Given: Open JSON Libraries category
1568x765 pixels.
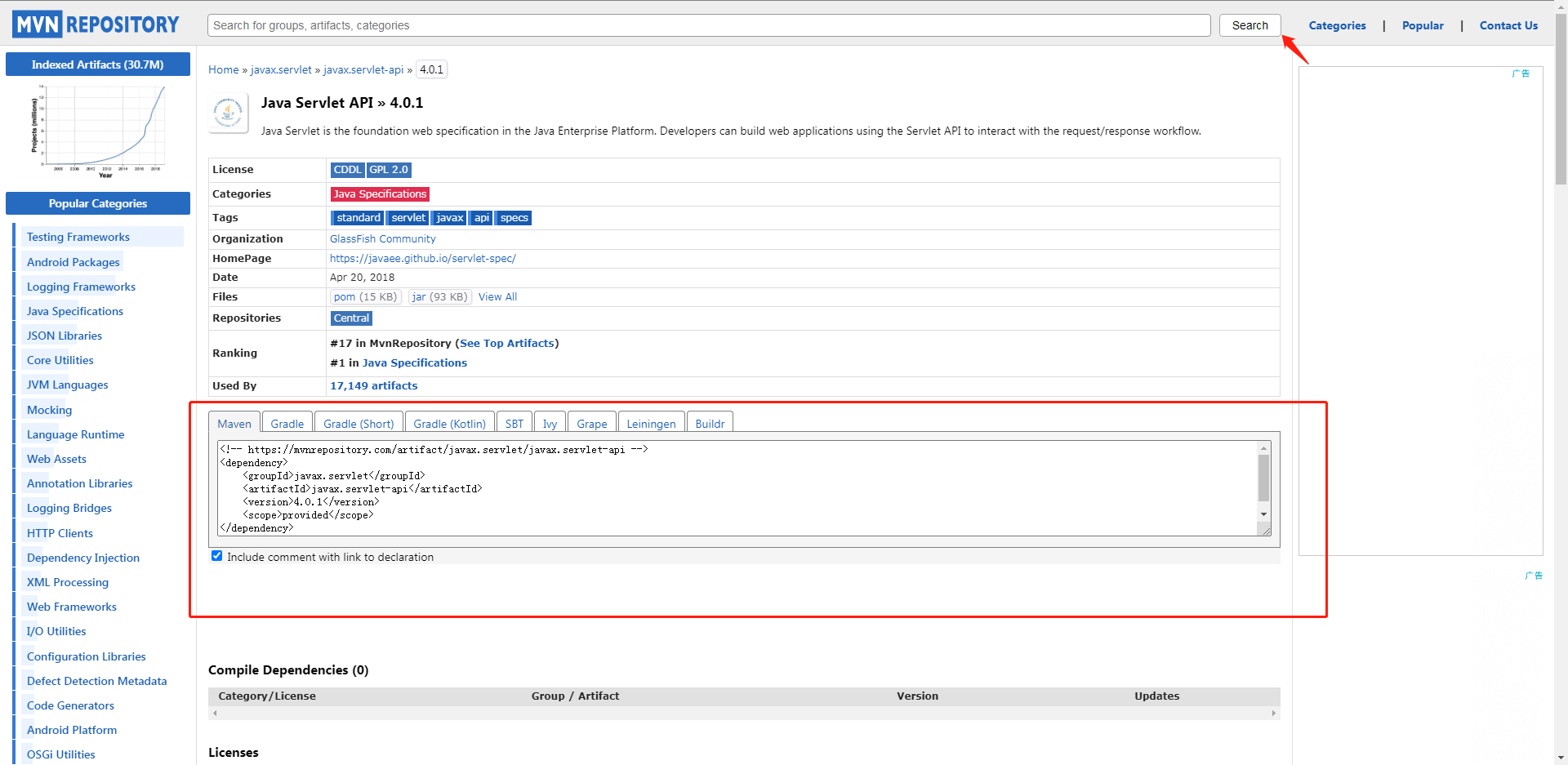Looking at the screenshot, I should [64, 336].
